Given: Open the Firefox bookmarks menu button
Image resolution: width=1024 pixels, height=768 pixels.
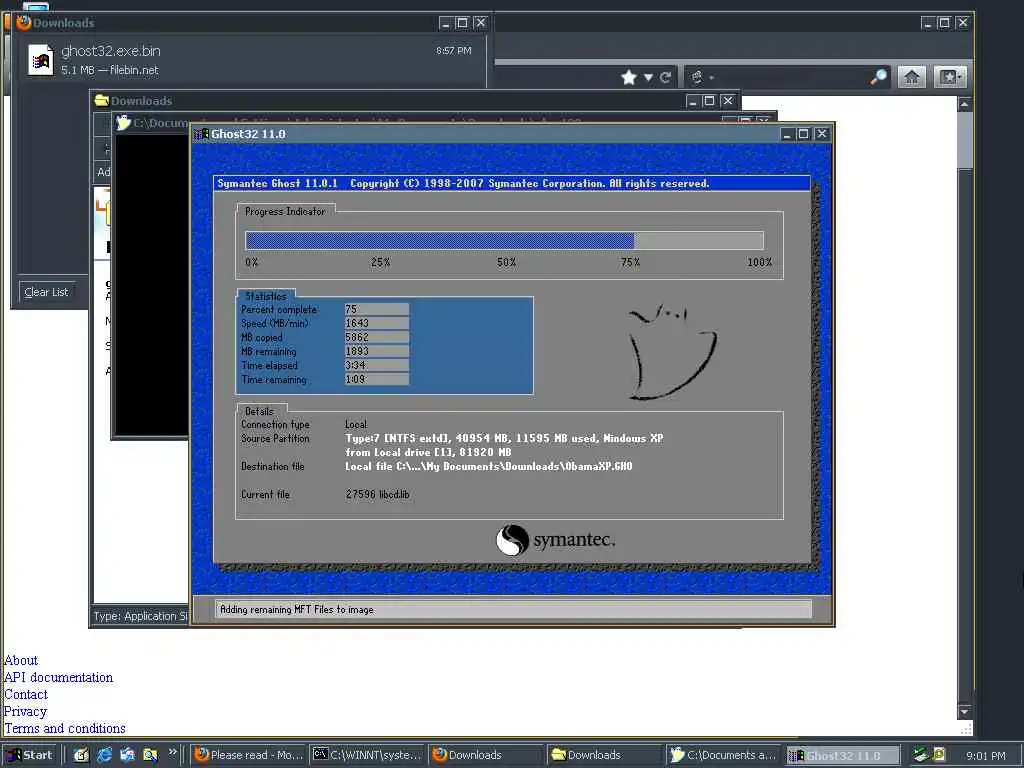Looking at the screenshot, I should tap(950, 77).
